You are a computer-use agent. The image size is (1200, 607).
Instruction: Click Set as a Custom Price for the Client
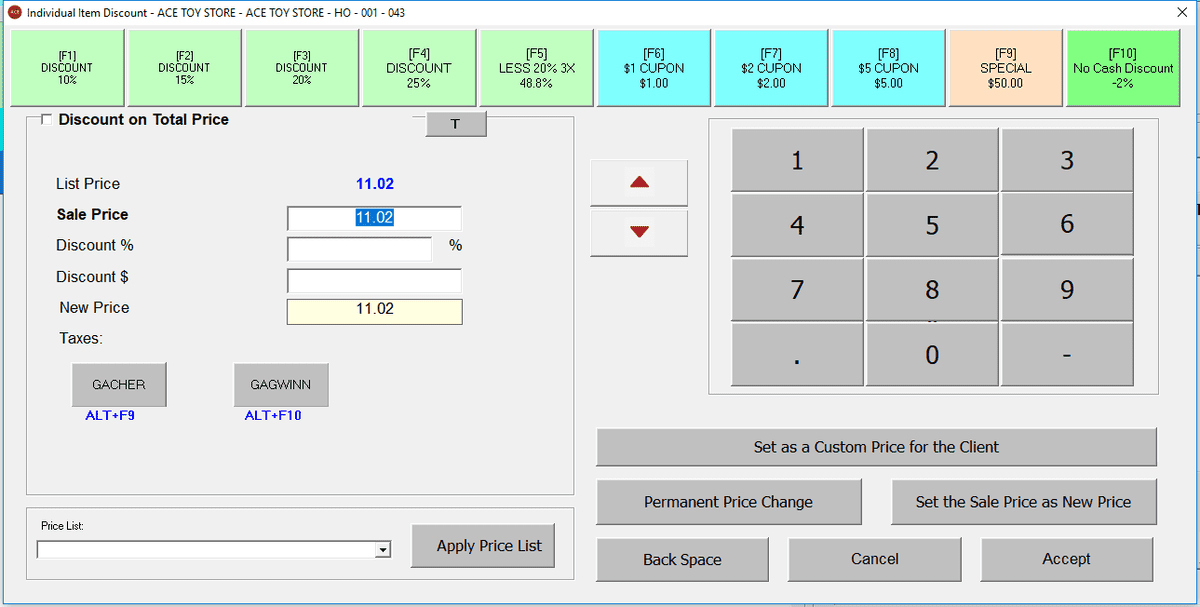click(x=877, y=447)
